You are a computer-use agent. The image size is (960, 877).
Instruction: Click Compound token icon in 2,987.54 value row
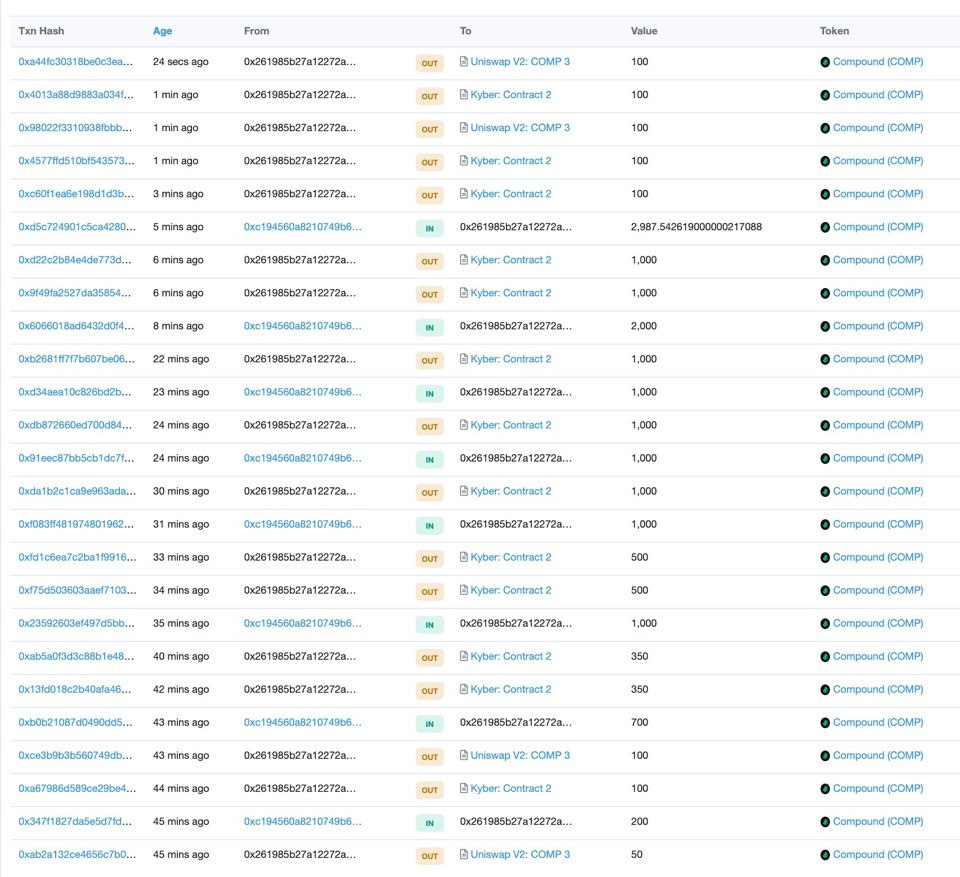pyautogui.click(x=825, y=227)
